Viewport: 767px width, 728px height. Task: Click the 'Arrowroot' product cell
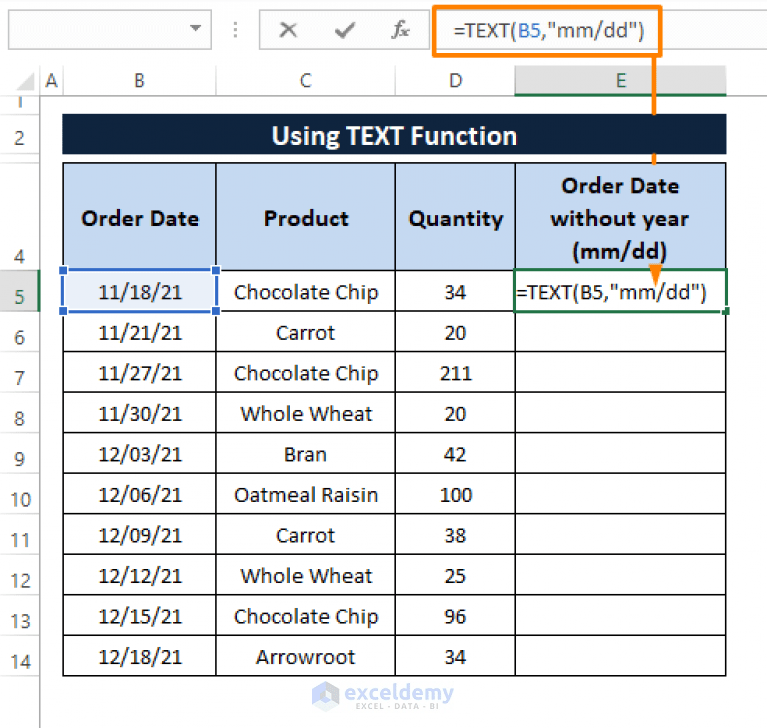click(305, 656)
